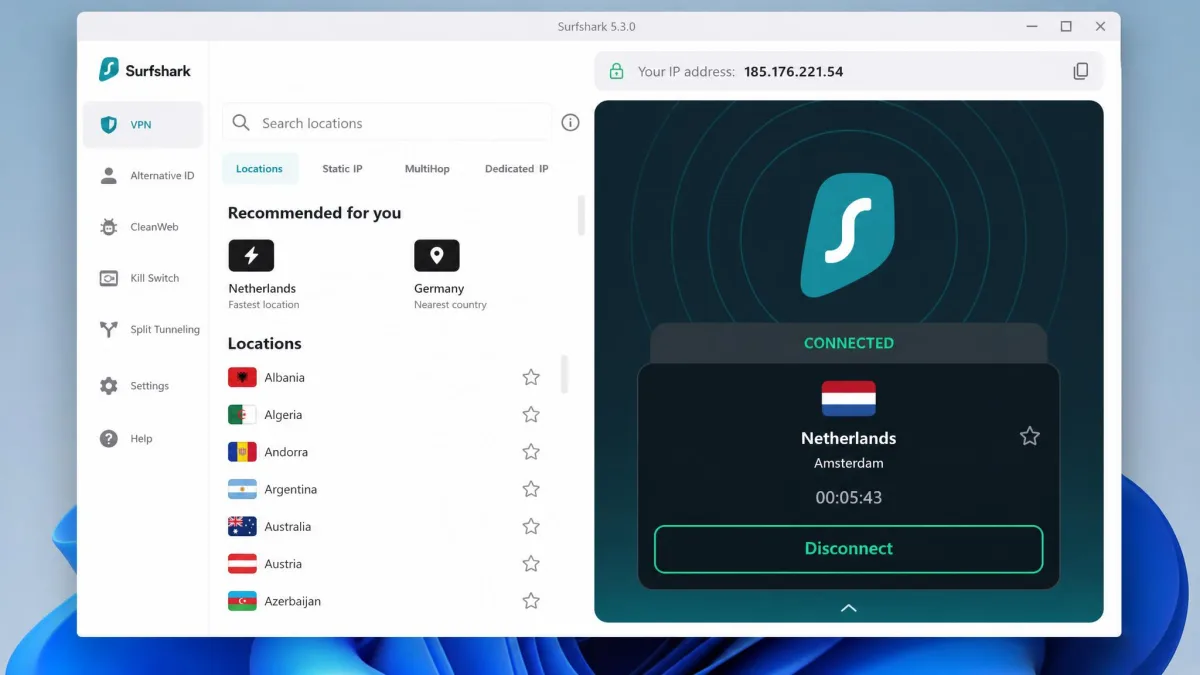Favorite Algeria with its star
The height and width of the screenshot is (675, 1200).
tap(531, 414)
